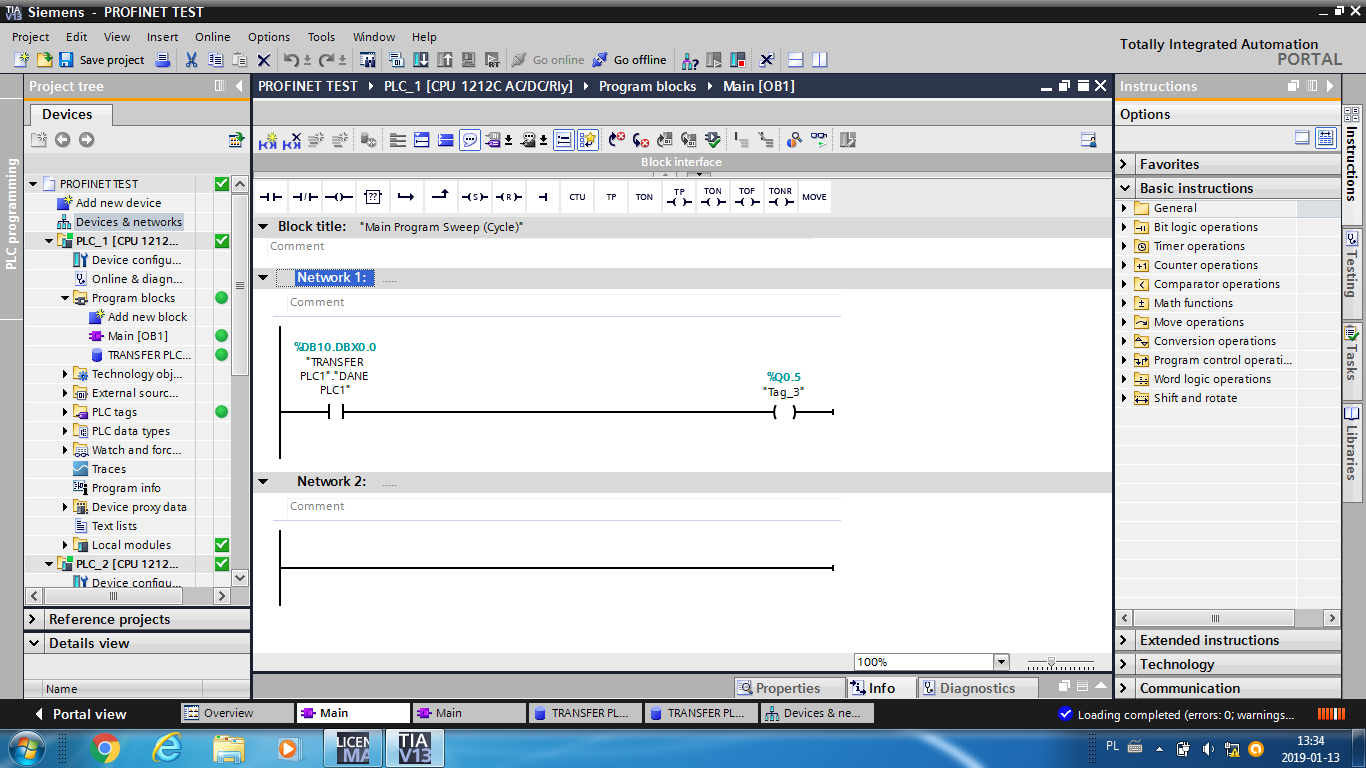Click the Download to device icon

tap(421, 60)
